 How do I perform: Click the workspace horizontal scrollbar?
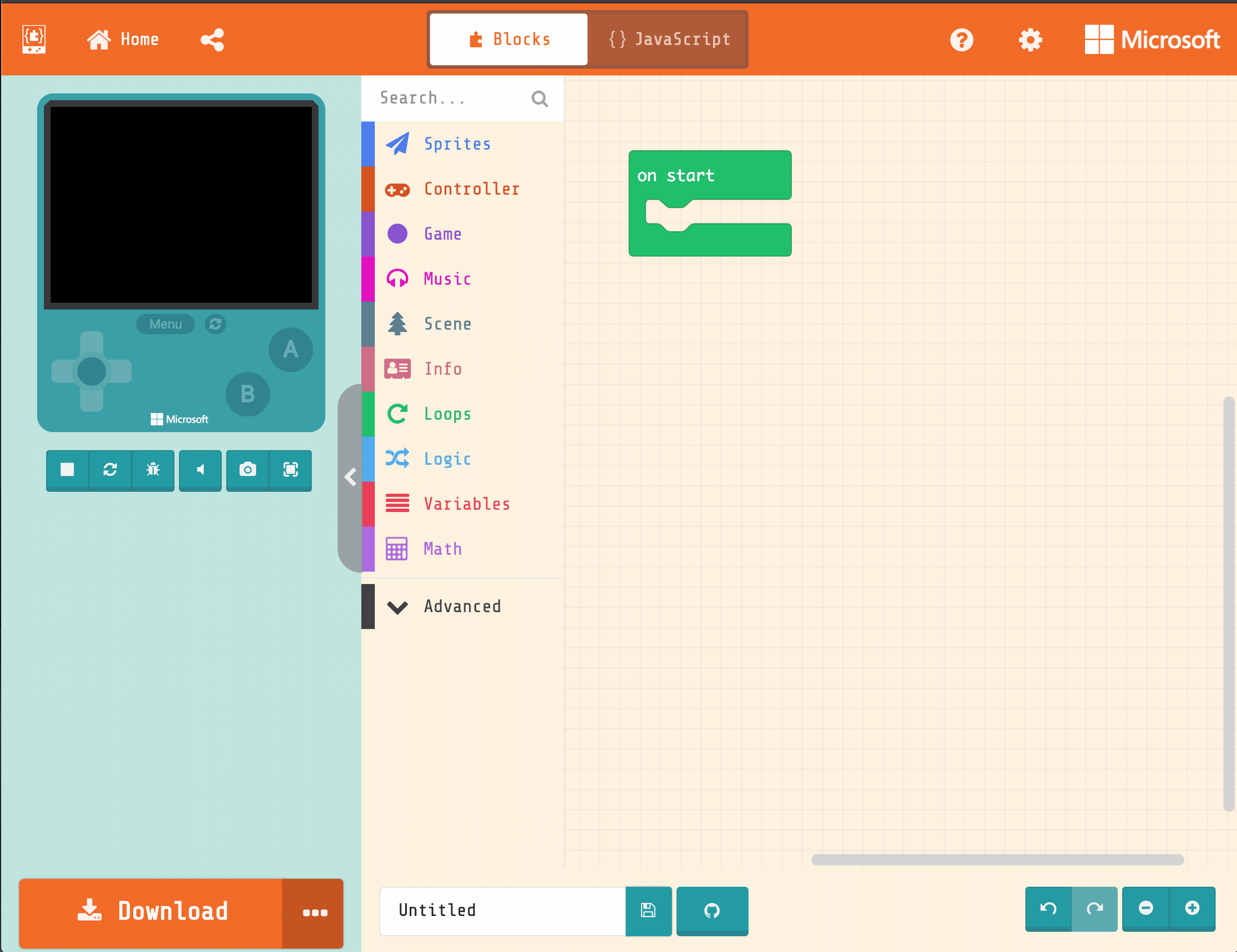pyautogui.click(x=997, y=859)
